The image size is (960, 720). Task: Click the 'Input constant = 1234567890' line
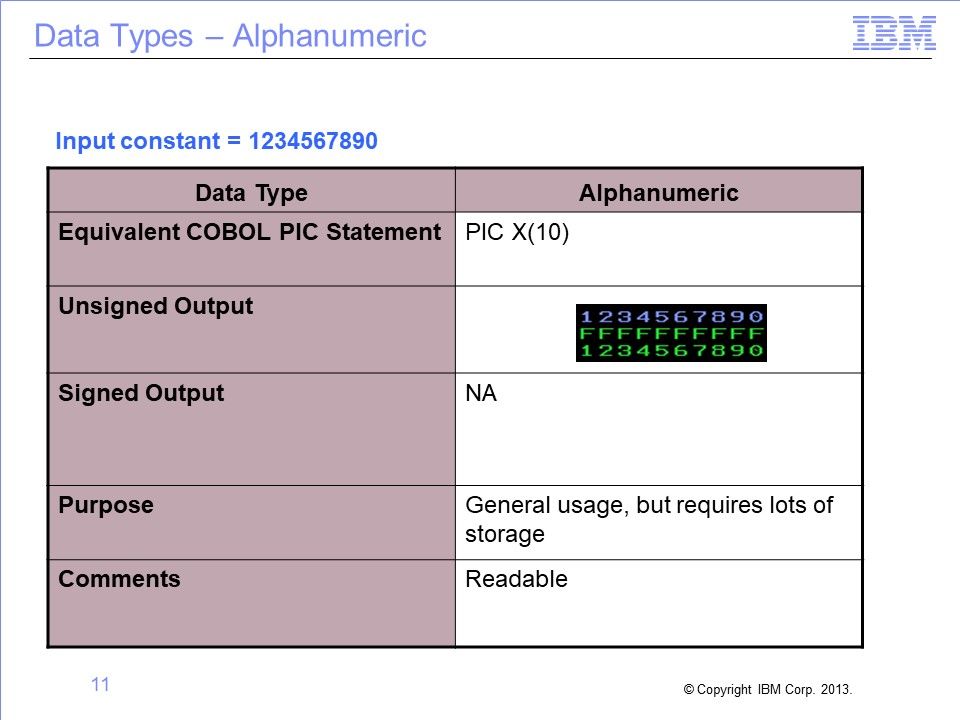[216, 141]
